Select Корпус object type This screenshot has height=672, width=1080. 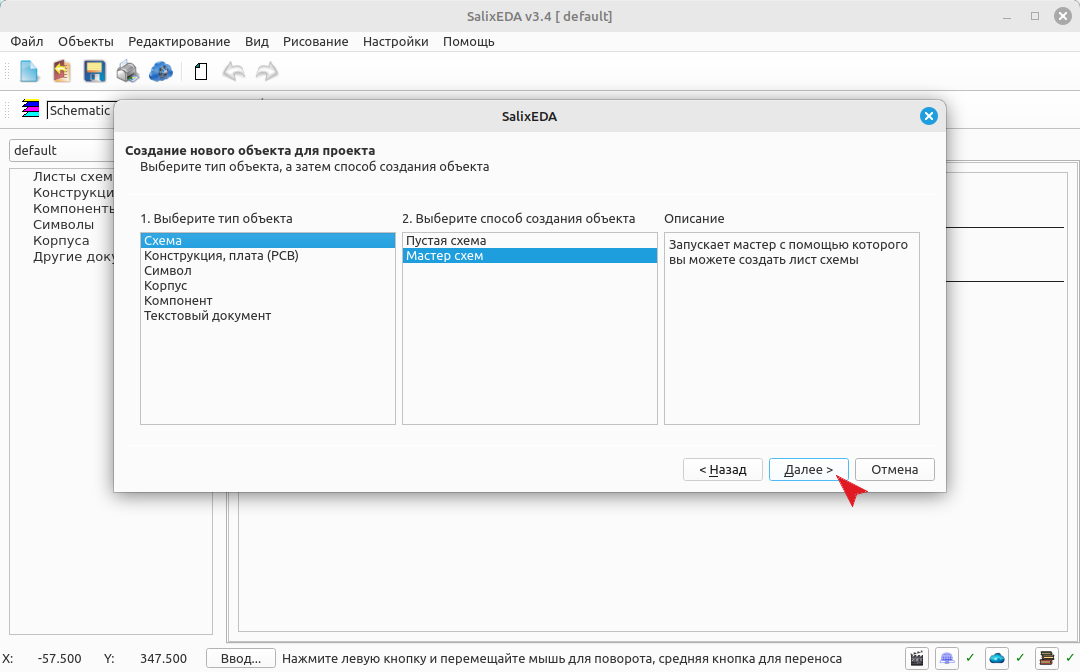267,286
